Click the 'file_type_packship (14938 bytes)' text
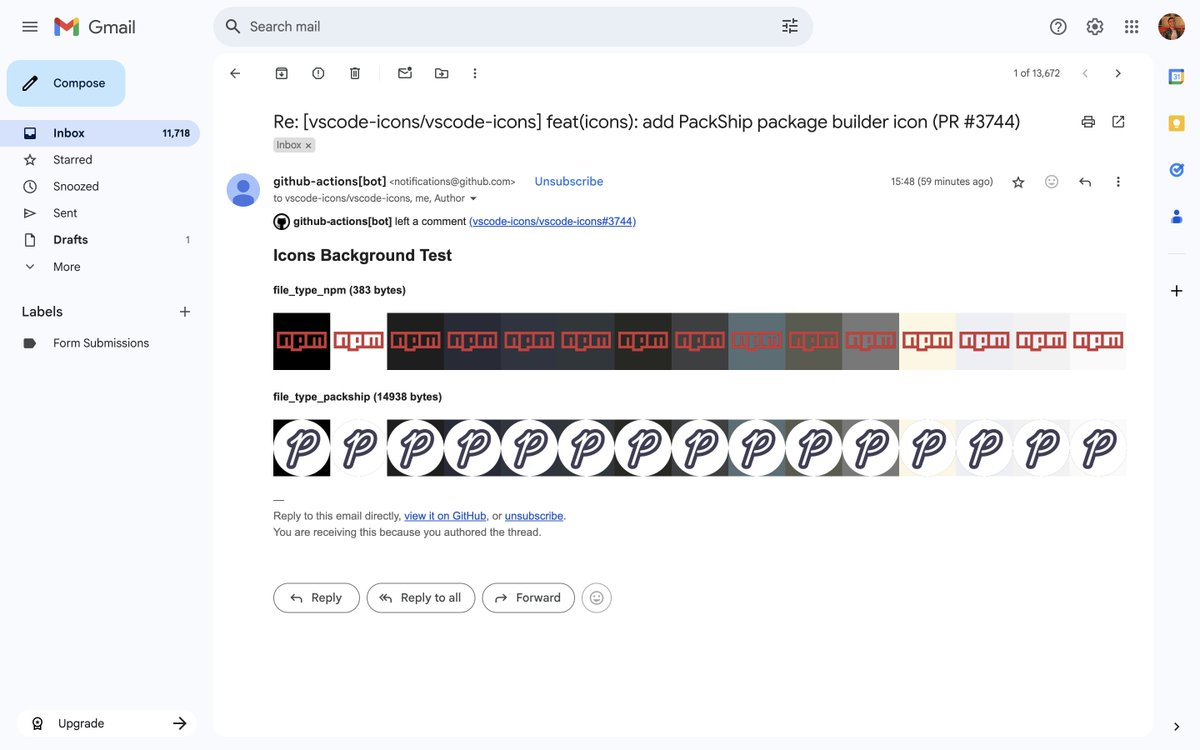The height and width of the screenshot is (750, 1200). tap(358, 397)
